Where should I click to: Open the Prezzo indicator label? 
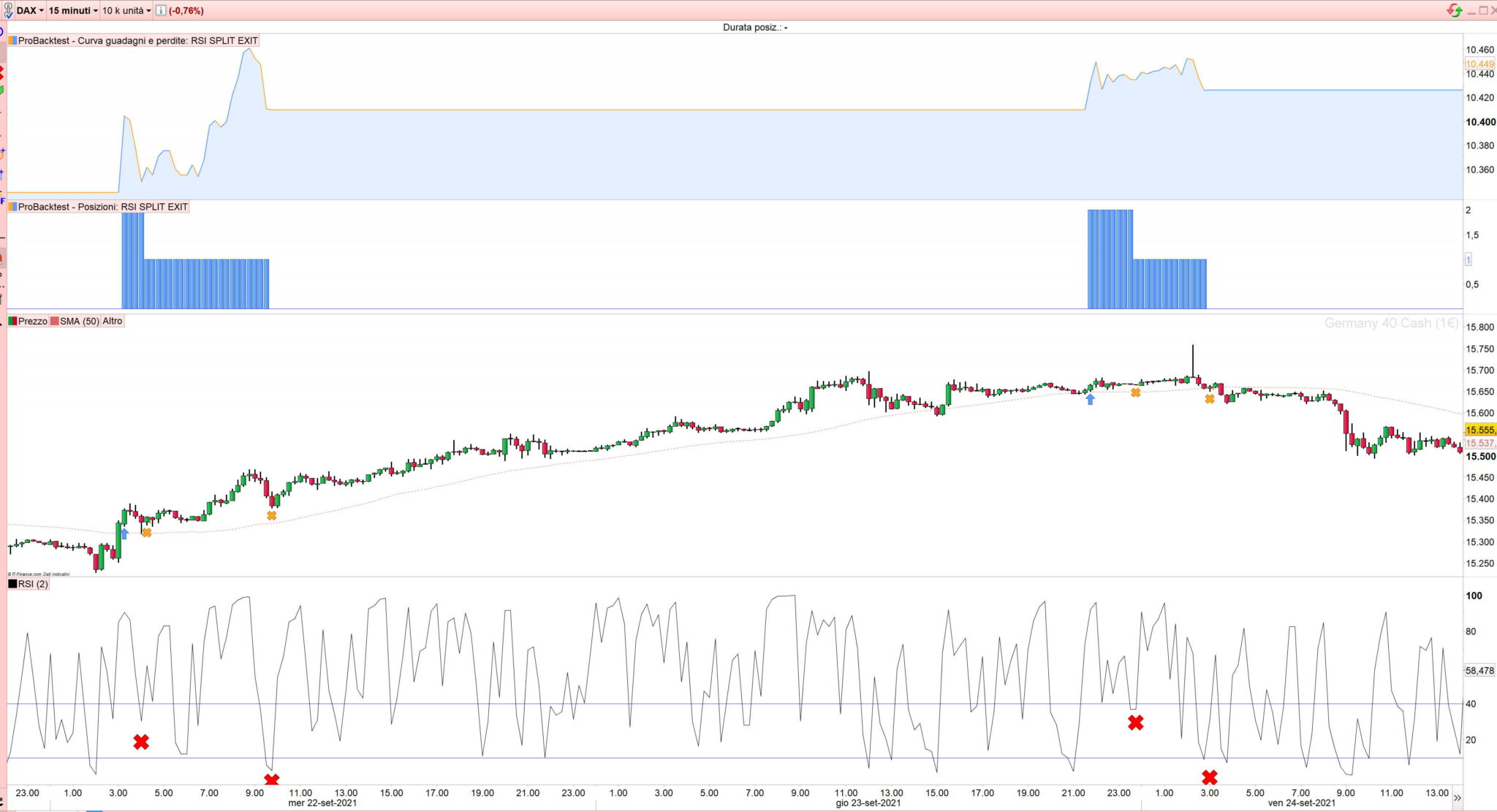click(32, 321)
